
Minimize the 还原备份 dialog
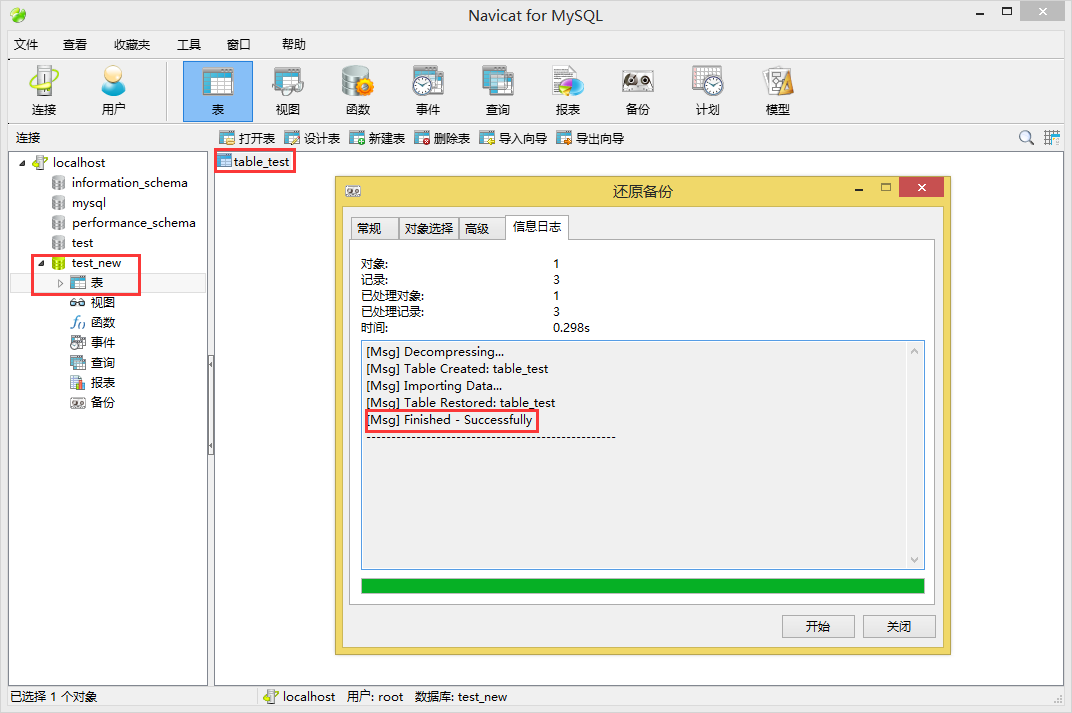(859, 188)
